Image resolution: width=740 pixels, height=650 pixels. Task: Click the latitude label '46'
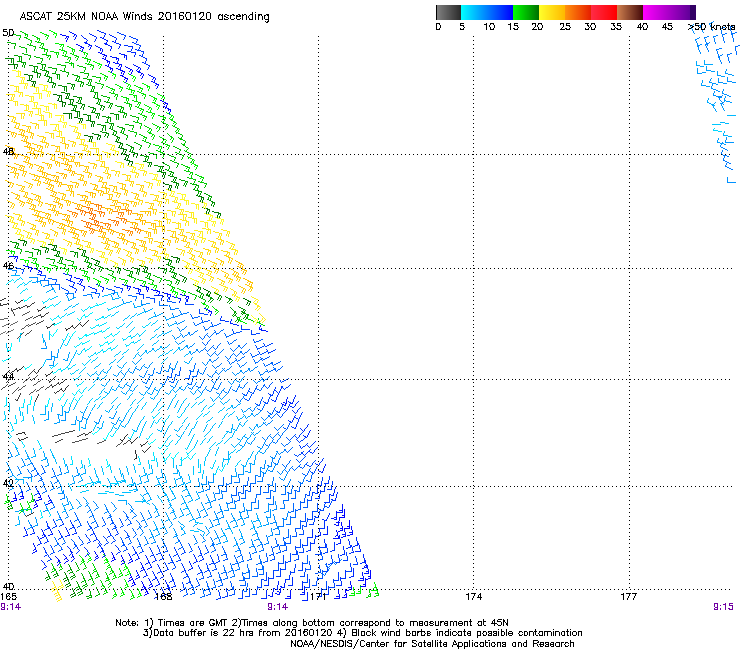pos(8,266)
